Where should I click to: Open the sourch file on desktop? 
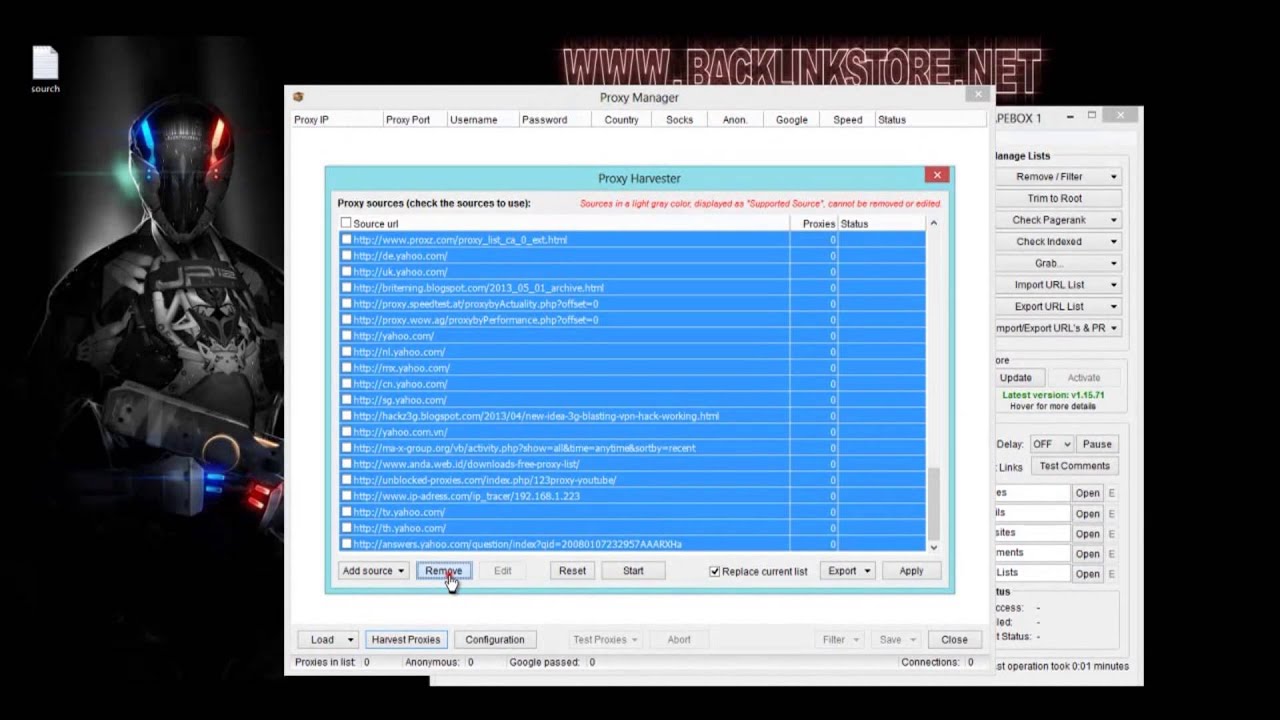45,69
